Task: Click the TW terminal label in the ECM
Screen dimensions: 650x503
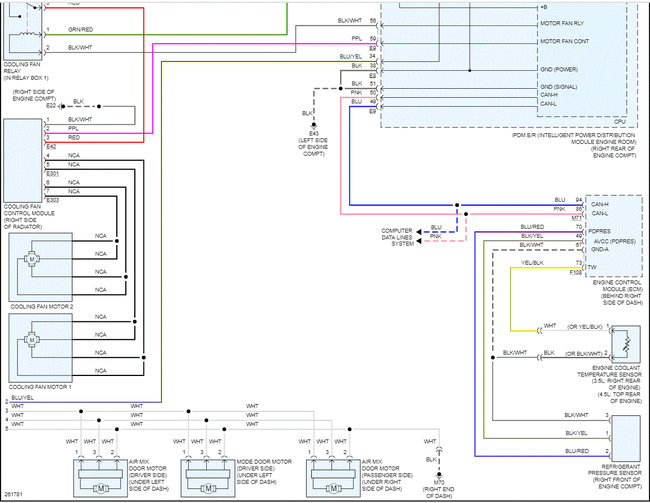Action: (592, 267)
